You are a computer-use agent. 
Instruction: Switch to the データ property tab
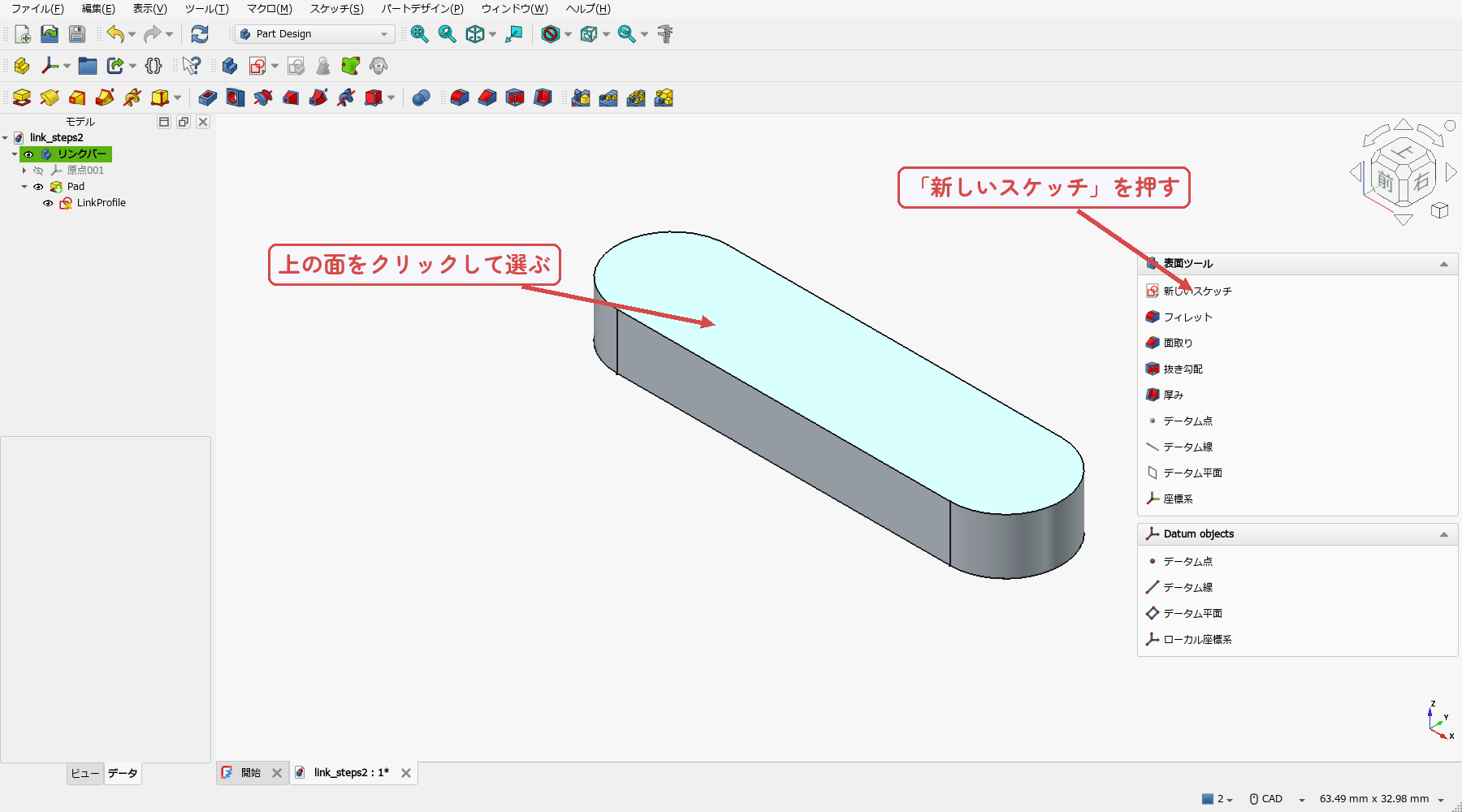coord(123,773)
